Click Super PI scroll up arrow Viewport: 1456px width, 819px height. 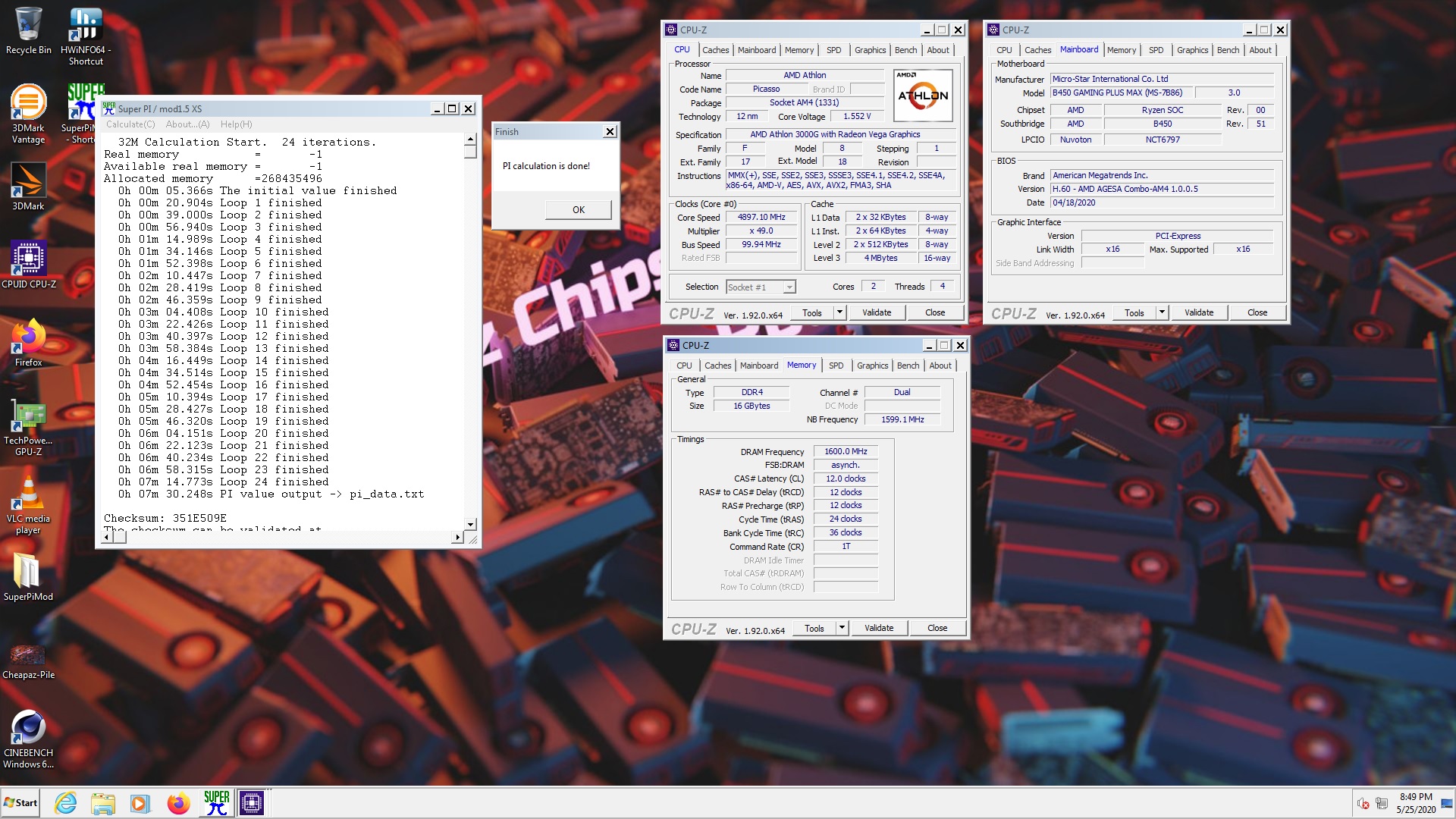click(x=470, y=140)
